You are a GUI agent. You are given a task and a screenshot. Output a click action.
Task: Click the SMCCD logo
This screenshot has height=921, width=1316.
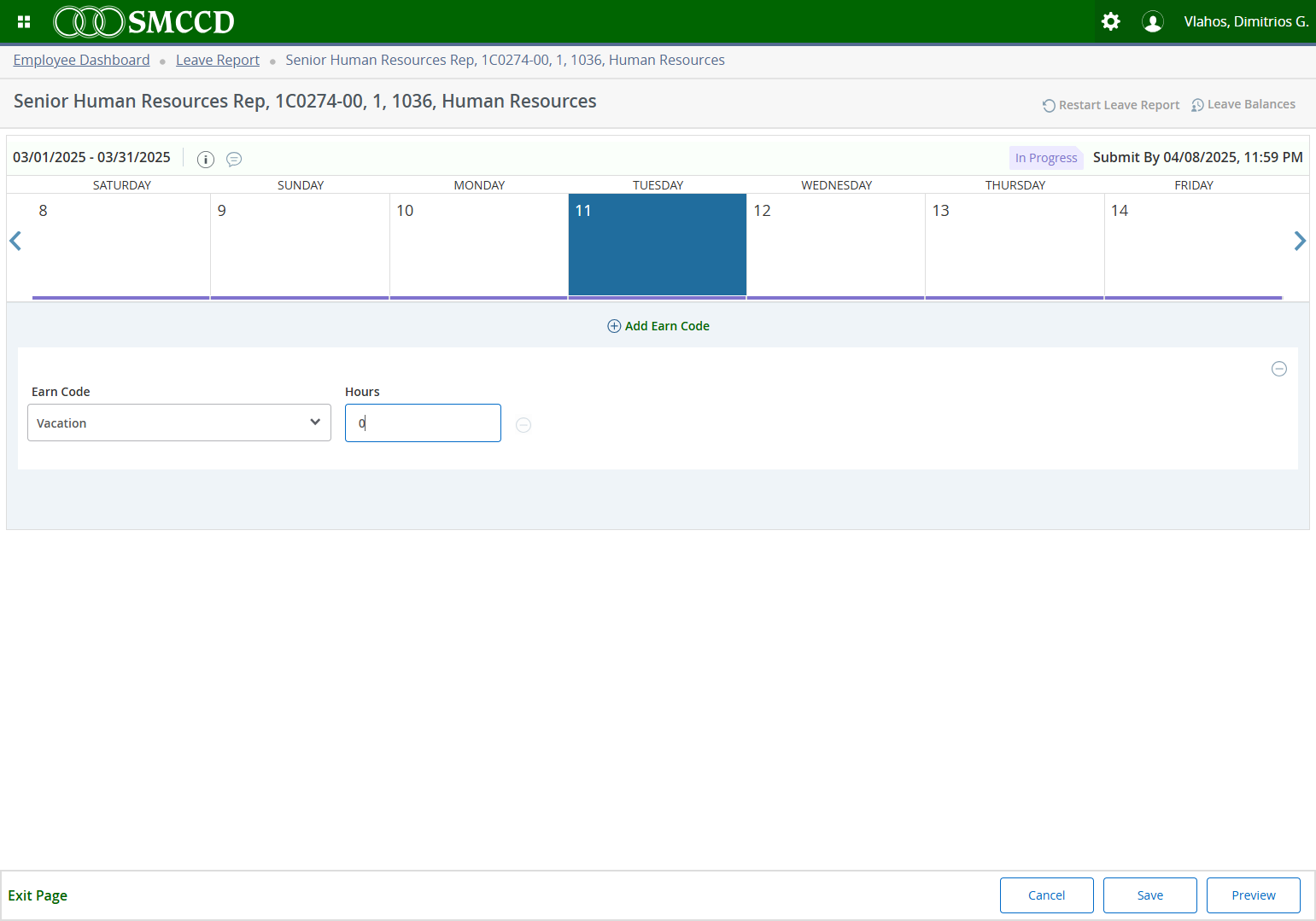144,21
